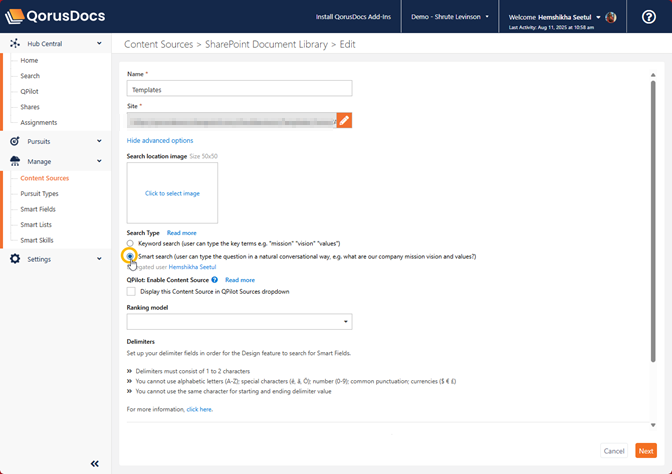Open the help question mark icon in header

point(648,17)
